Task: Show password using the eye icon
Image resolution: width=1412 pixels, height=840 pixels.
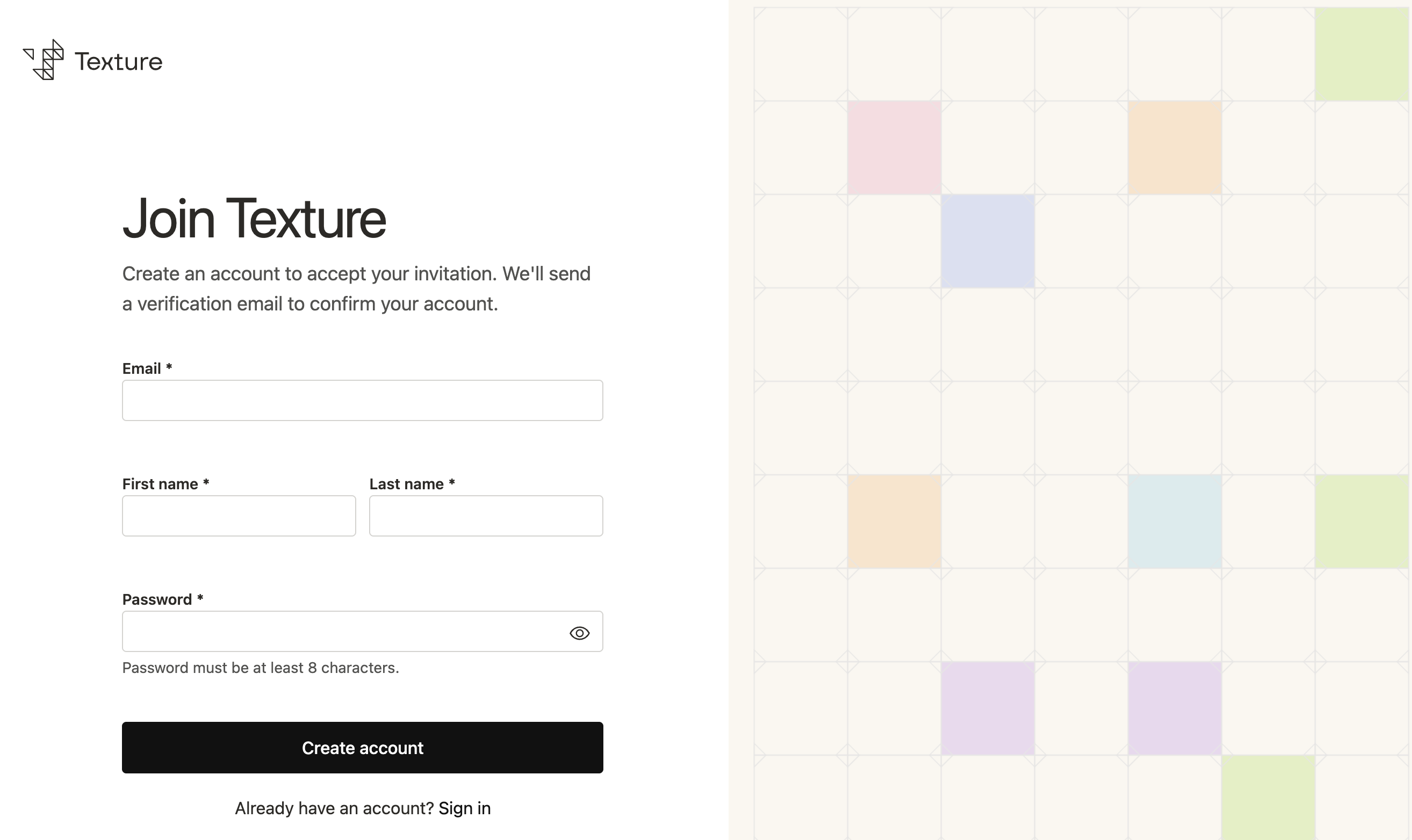Action: click(579, 633)
